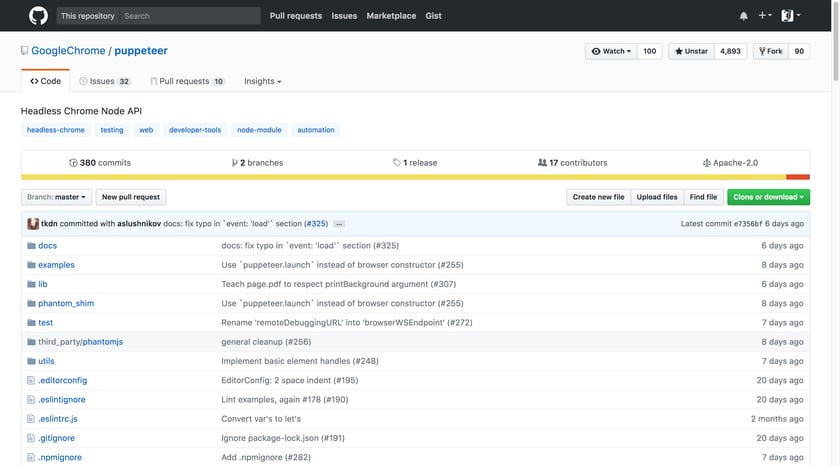This screenshot has width=840, height=466.
Task: Click the .eslintrc.js file icon
Action: pyautogui.click(x=31, y=419)
